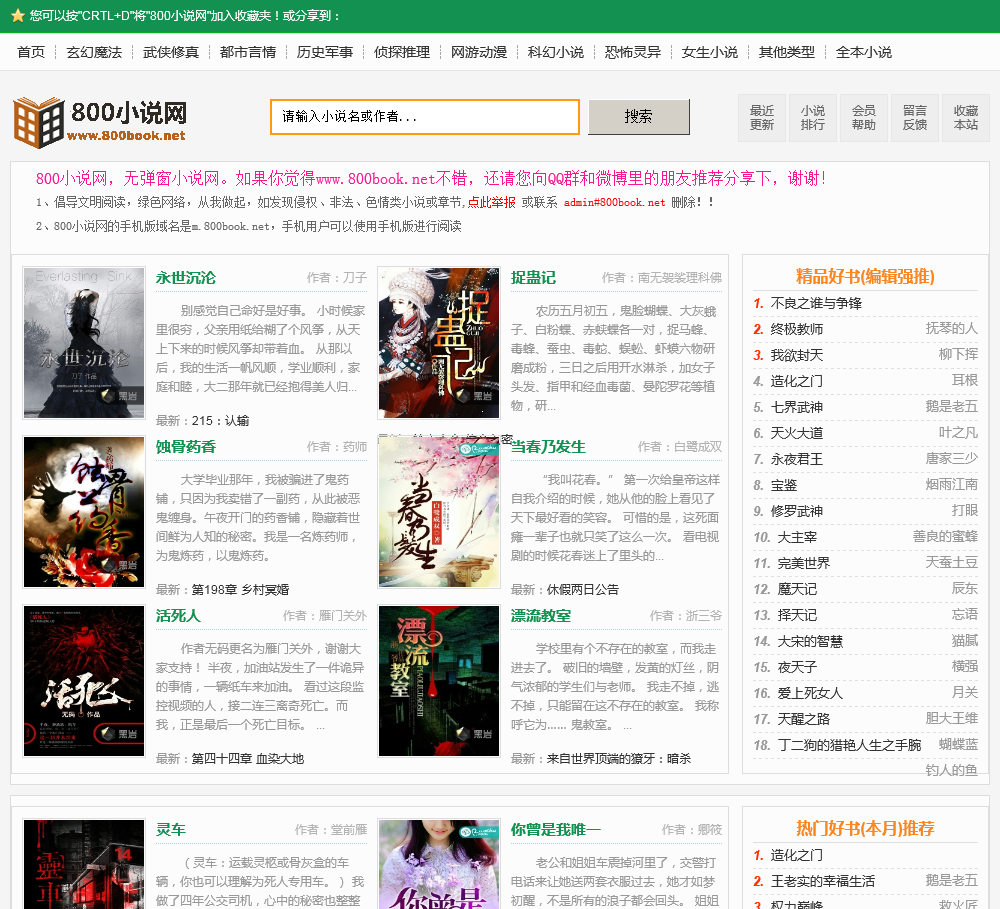Open 终极教师 in editor picks

[x=797, y=329]
